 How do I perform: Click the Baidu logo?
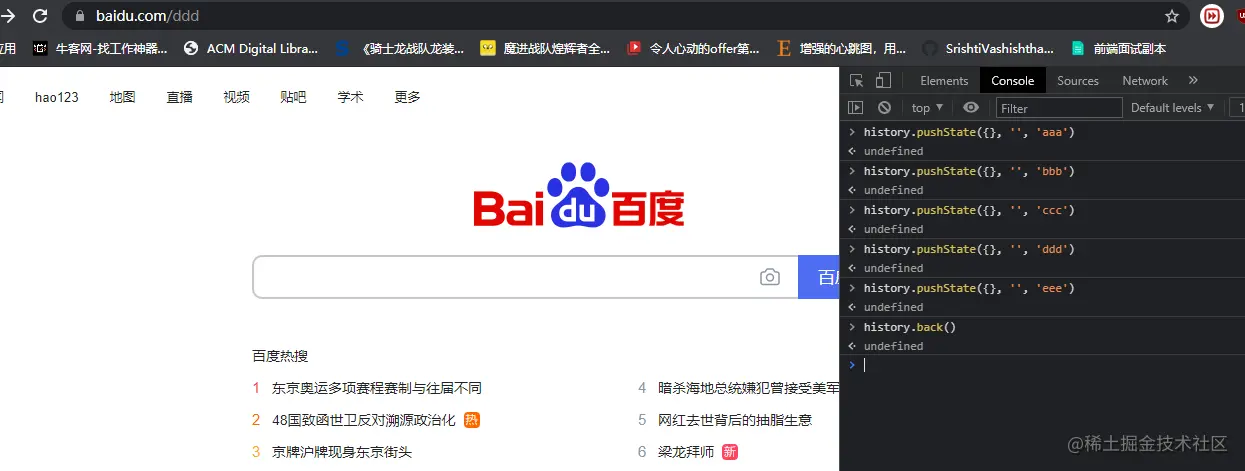tap(579, 196)
